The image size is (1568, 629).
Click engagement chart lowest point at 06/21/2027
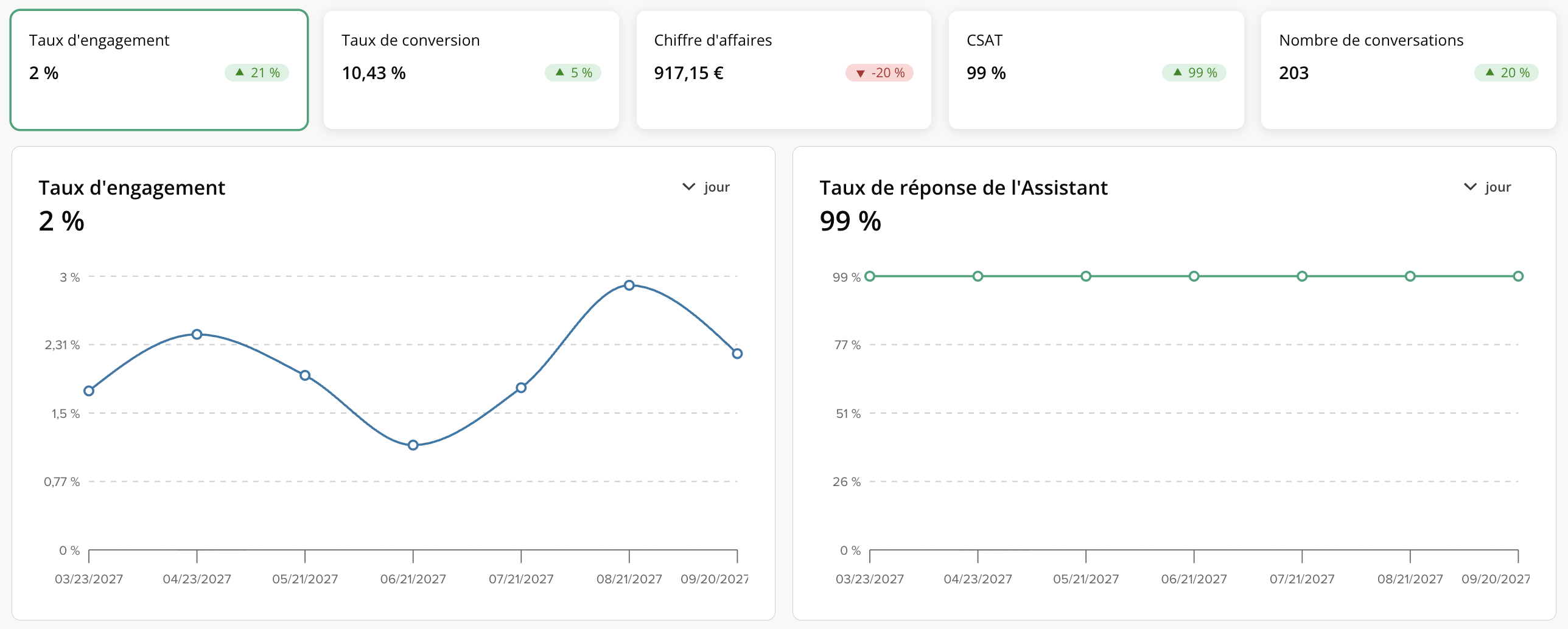point(413,445)
